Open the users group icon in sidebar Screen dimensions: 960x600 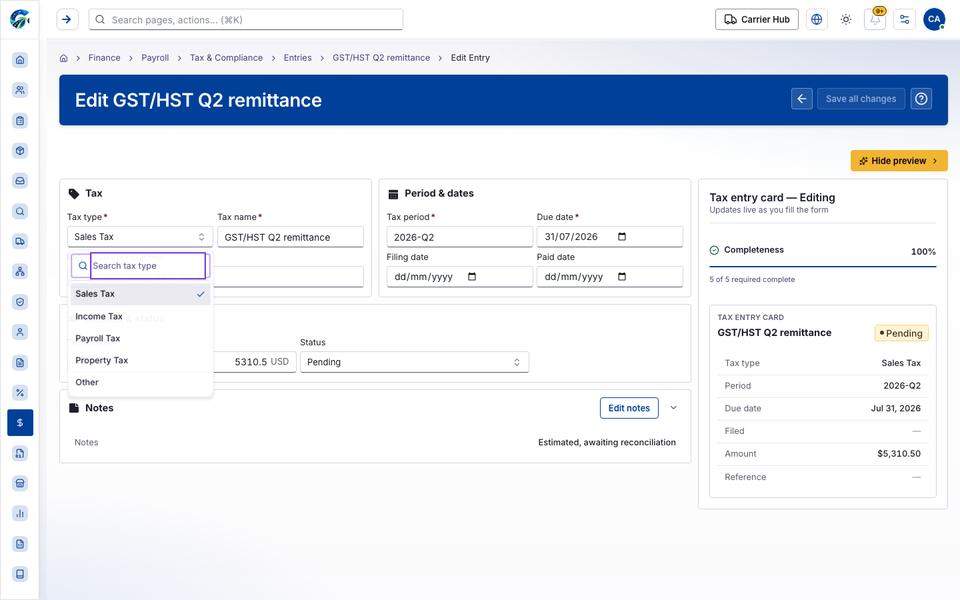[20, 90]
